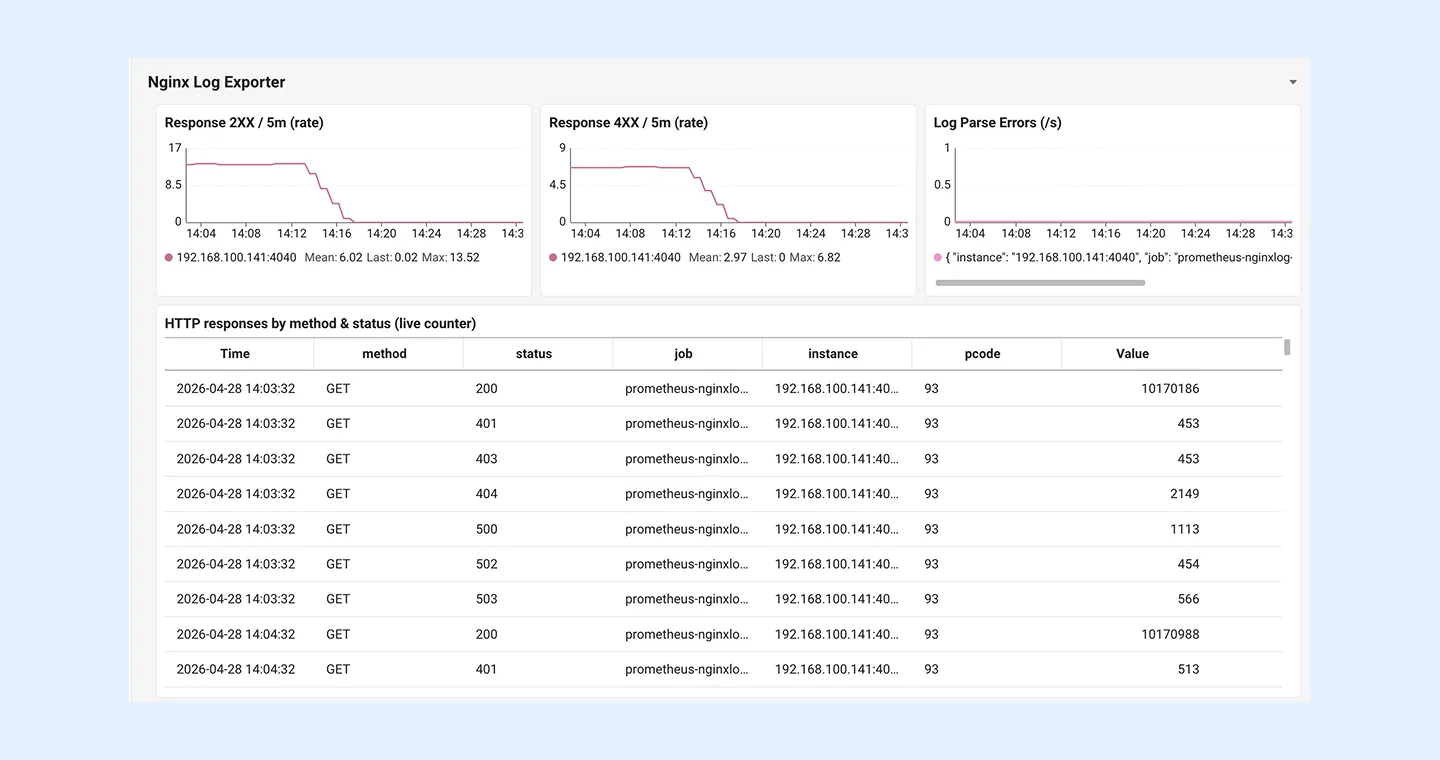Screen dimensions: 1440x760
Task: Open the Response 2XX / 5m (rate) panel title
Action: (244, 123)
